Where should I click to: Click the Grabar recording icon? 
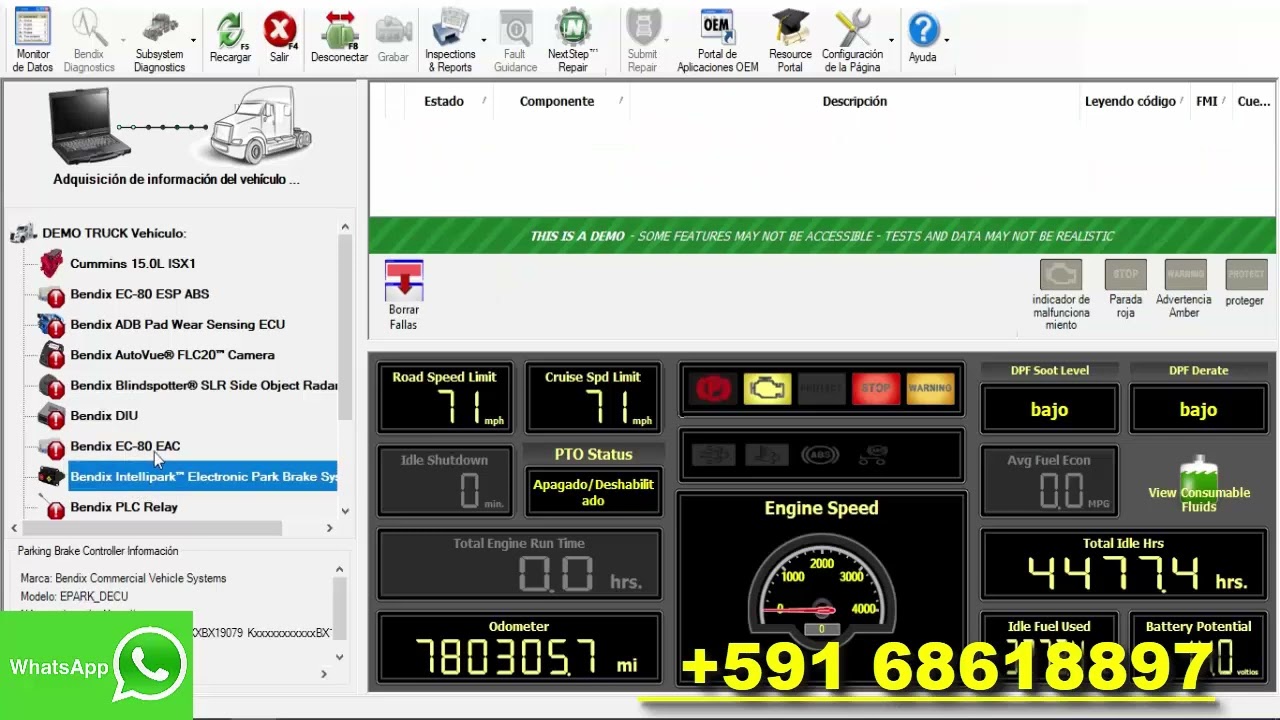click(393, 38)
